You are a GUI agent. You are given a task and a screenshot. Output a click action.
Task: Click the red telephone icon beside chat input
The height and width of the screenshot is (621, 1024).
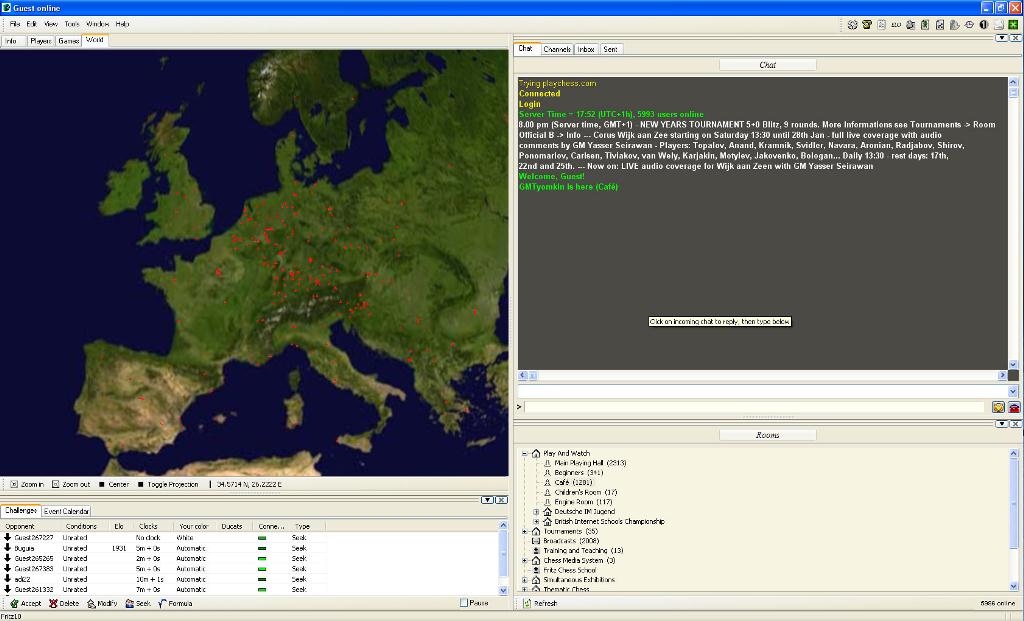[1014, 407]
